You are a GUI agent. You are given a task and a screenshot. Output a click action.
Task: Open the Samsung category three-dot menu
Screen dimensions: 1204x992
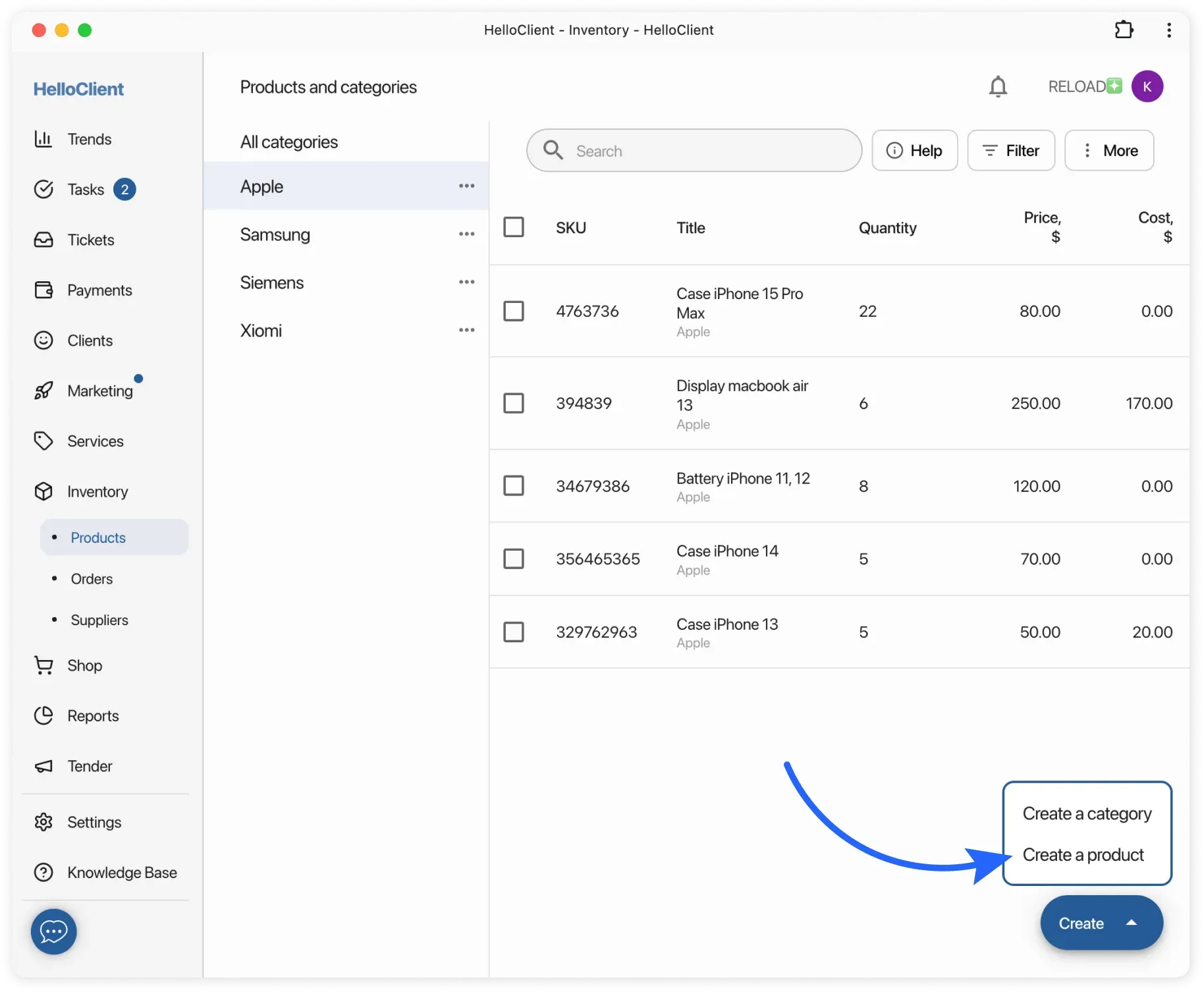[x=466, y=234]
